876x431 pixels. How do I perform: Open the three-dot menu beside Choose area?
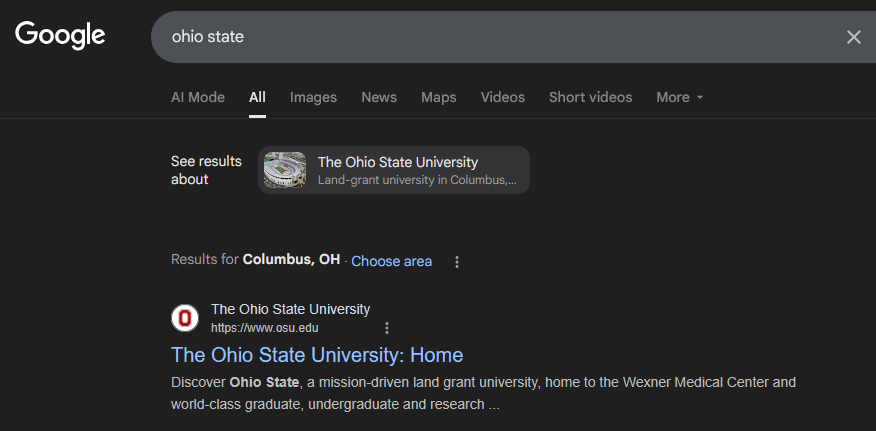456,262
